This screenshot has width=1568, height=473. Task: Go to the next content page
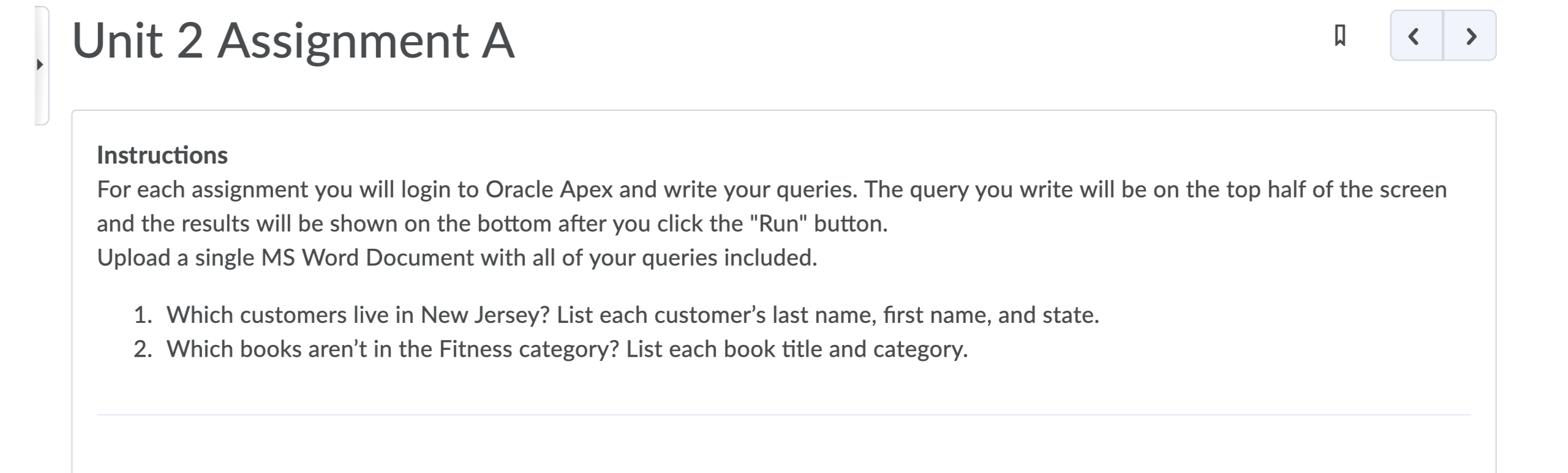pyautogui.click(x=1470, y=36)
